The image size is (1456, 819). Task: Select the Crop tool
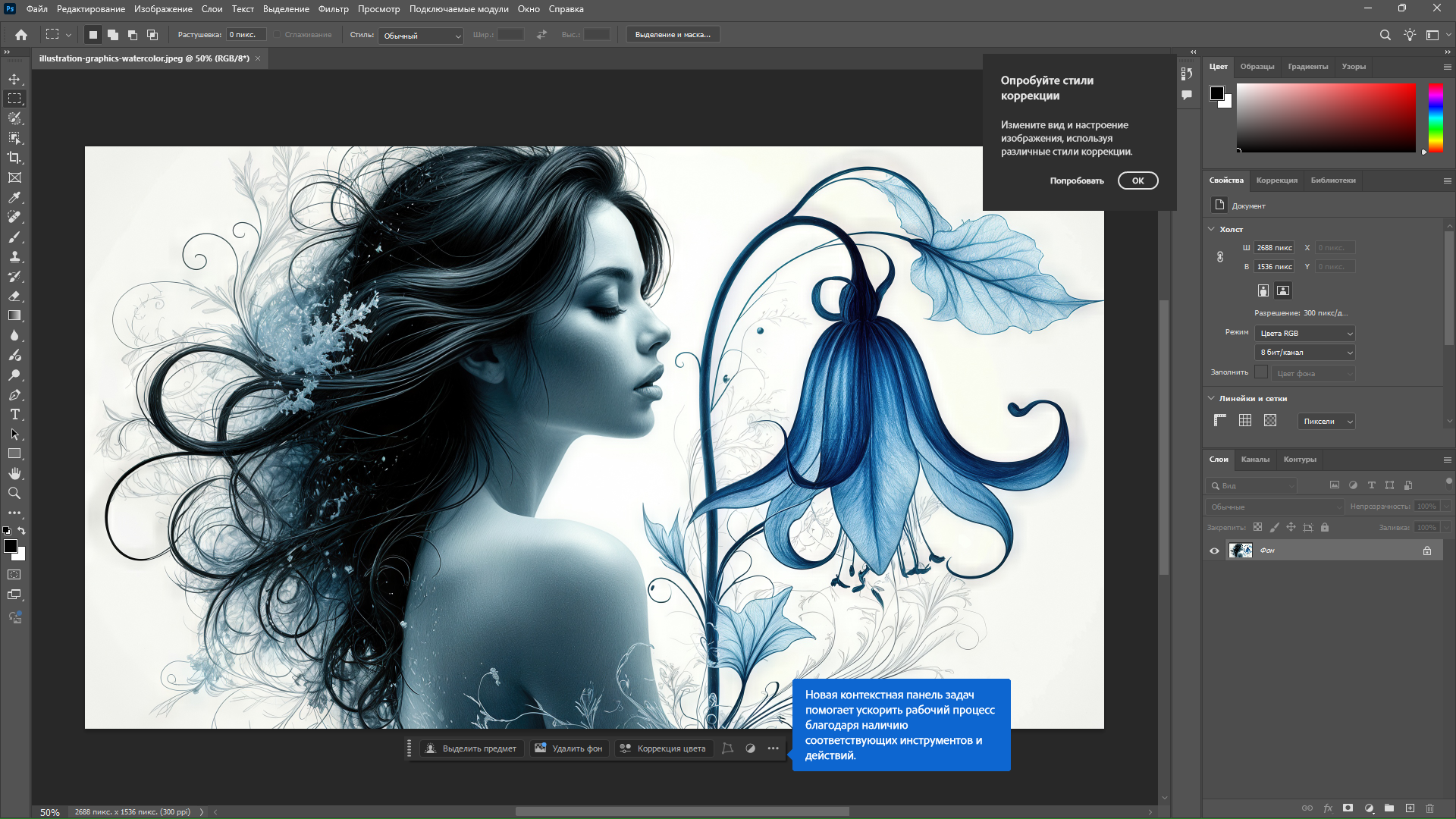point(14,158)
